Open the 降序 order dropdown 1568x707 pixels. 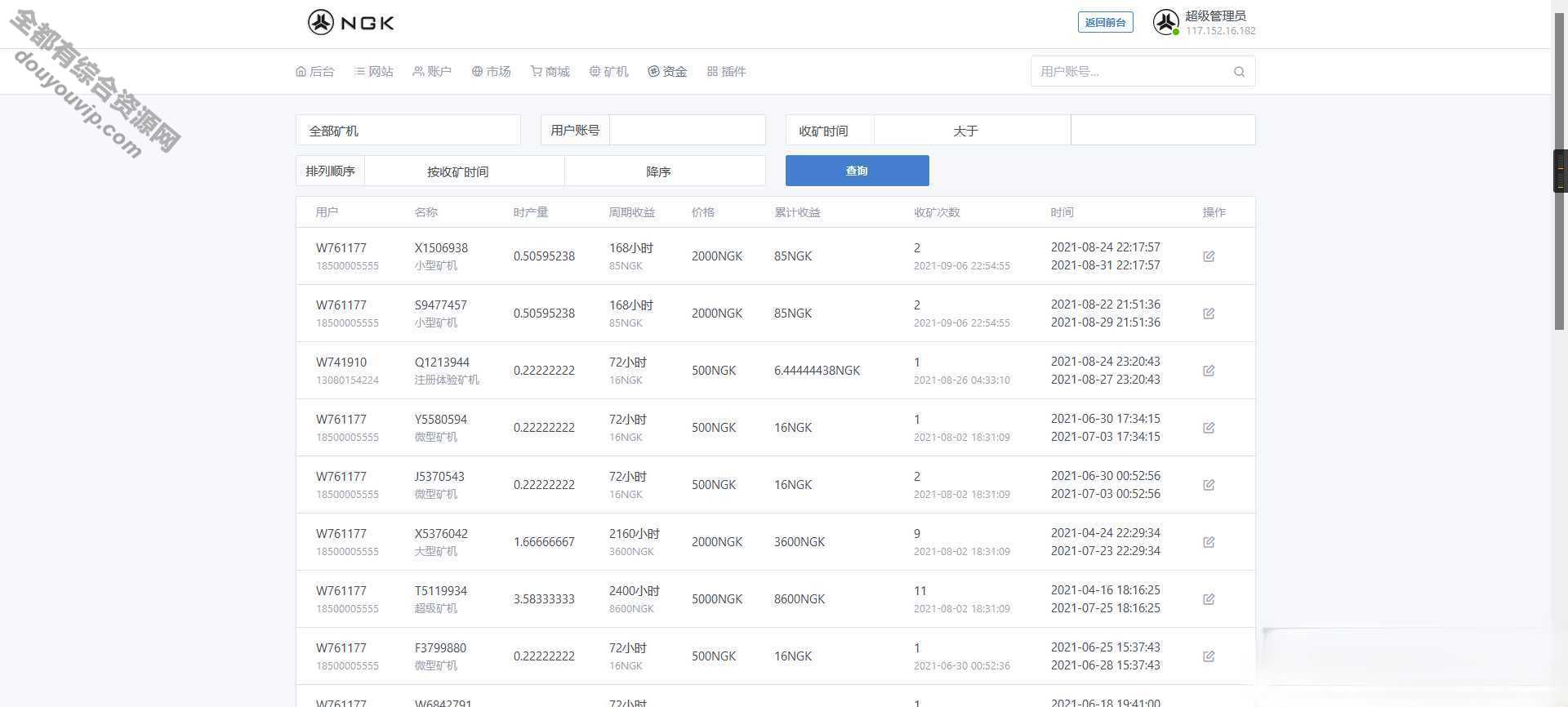point(665,171)
